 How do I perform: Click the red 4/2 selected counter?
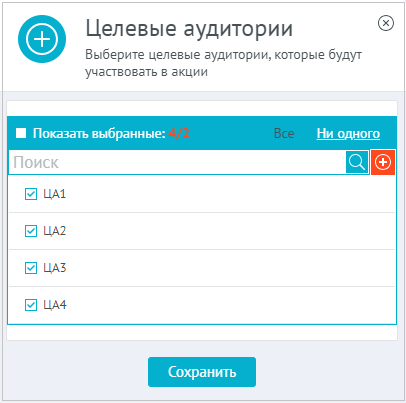179,133
